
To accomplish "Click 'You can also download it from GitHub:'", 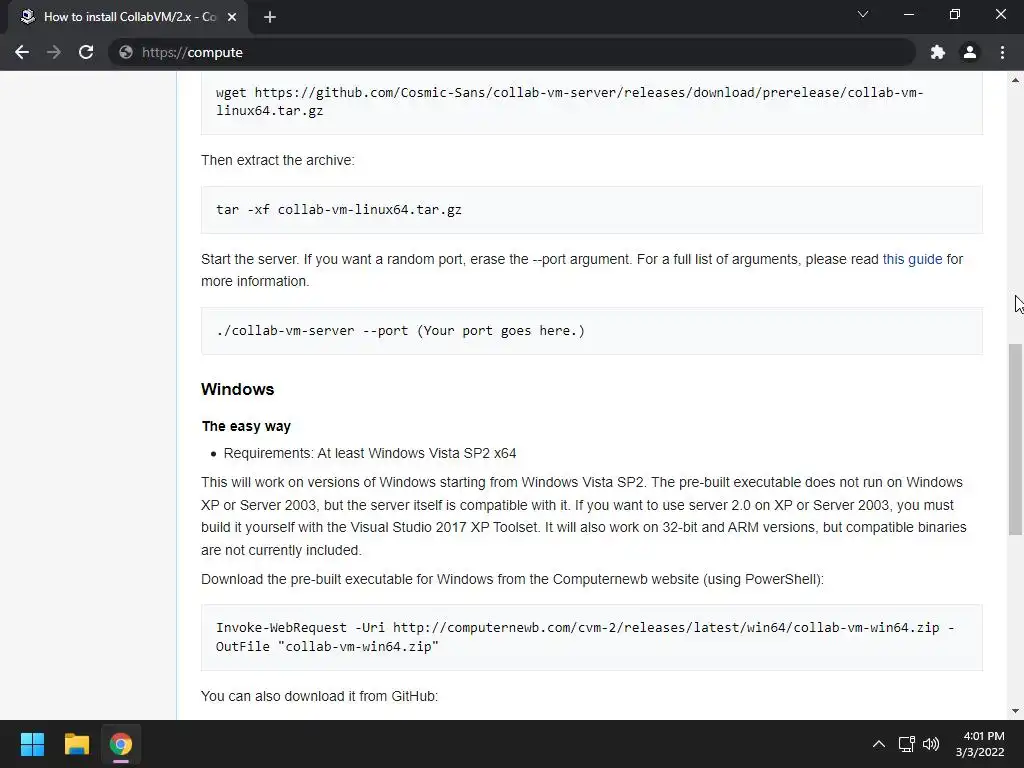I will click(319, 696).
